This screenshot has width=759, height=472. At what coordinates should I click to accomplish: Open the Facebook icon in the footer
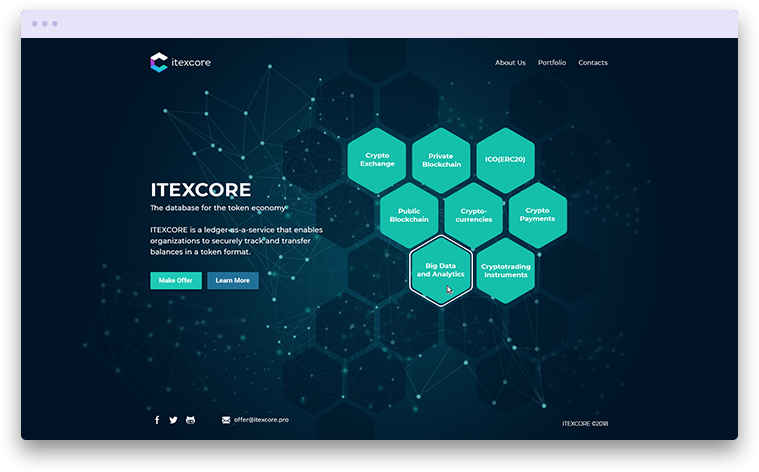tap(157, 420)
